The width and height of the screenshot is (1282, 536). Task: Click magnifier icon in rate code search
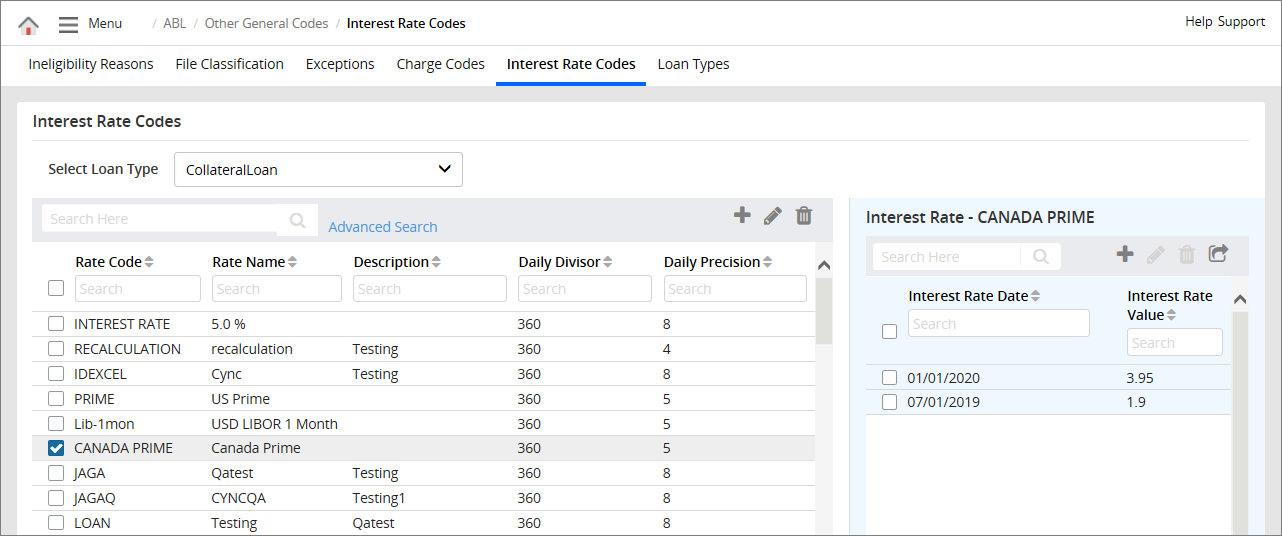click(297, 220)
